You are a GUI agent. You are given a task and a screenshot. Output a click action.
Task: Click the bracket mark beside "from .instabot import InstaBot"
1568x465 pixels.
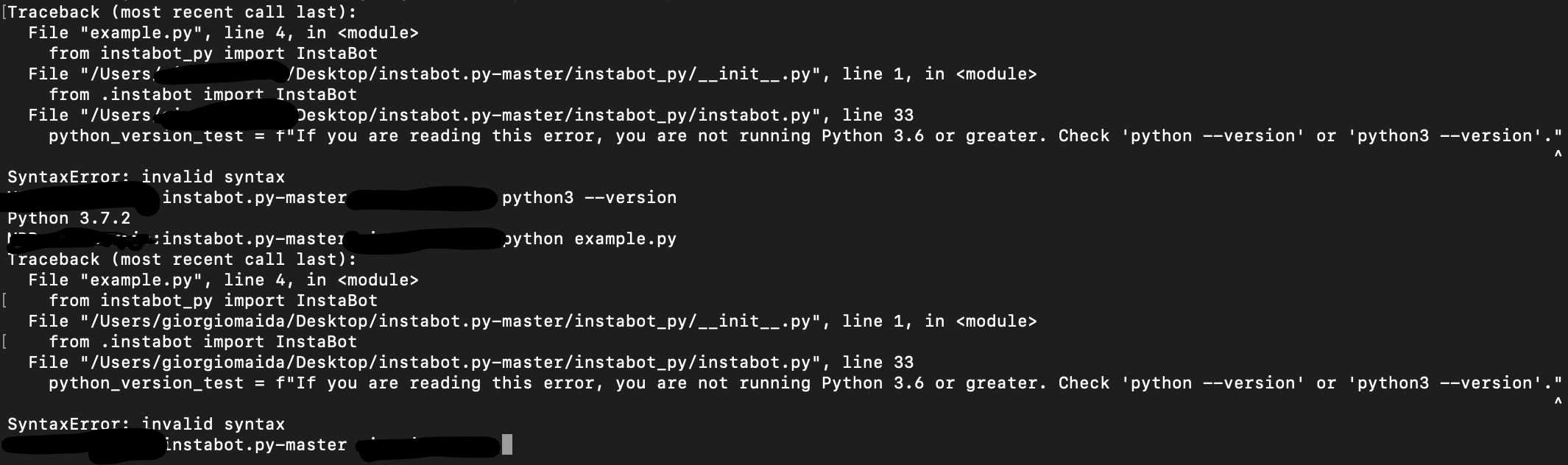(x=5, y=341)
